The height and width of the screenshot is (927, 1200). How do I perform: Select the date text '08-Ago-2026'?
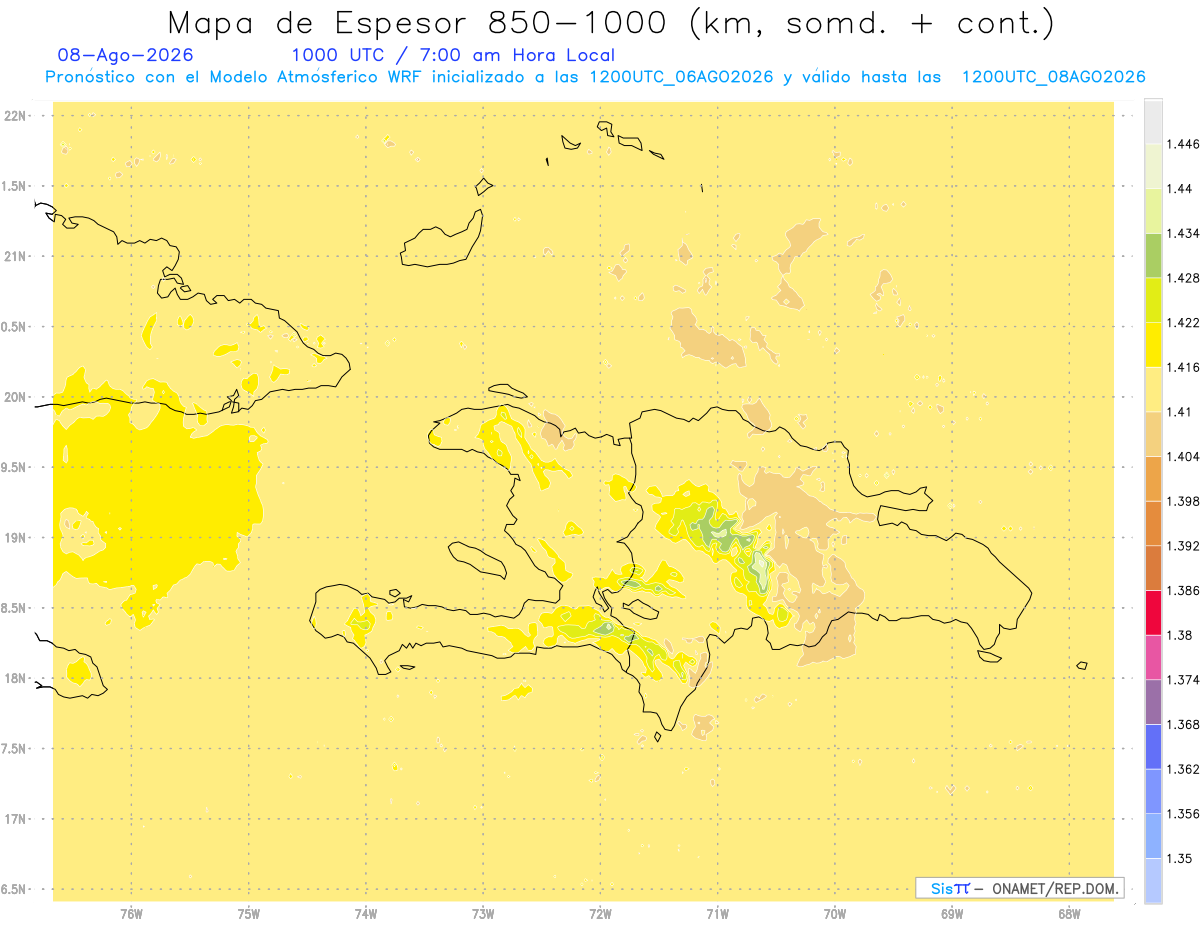pos(126,56)
